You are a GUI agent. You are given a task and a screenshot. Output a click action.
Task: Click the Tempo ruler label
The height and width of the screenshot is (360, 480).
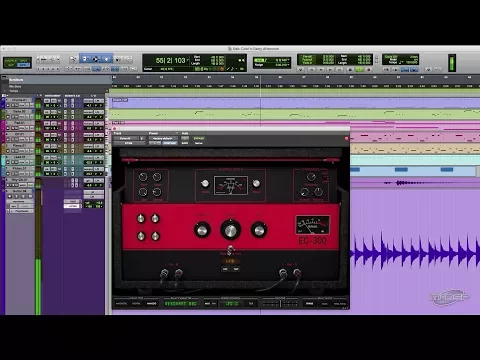(14, 91)
